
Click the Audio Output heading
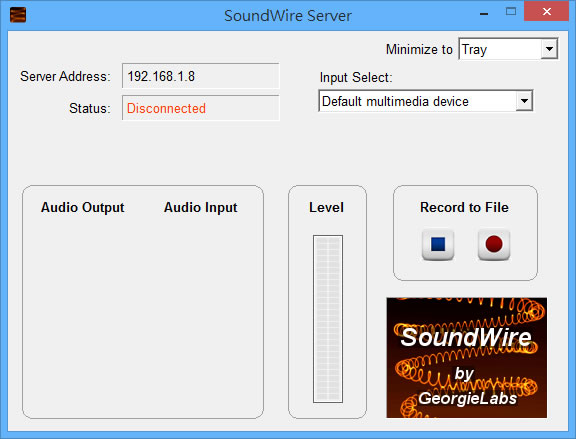click(x=83, y=208)
